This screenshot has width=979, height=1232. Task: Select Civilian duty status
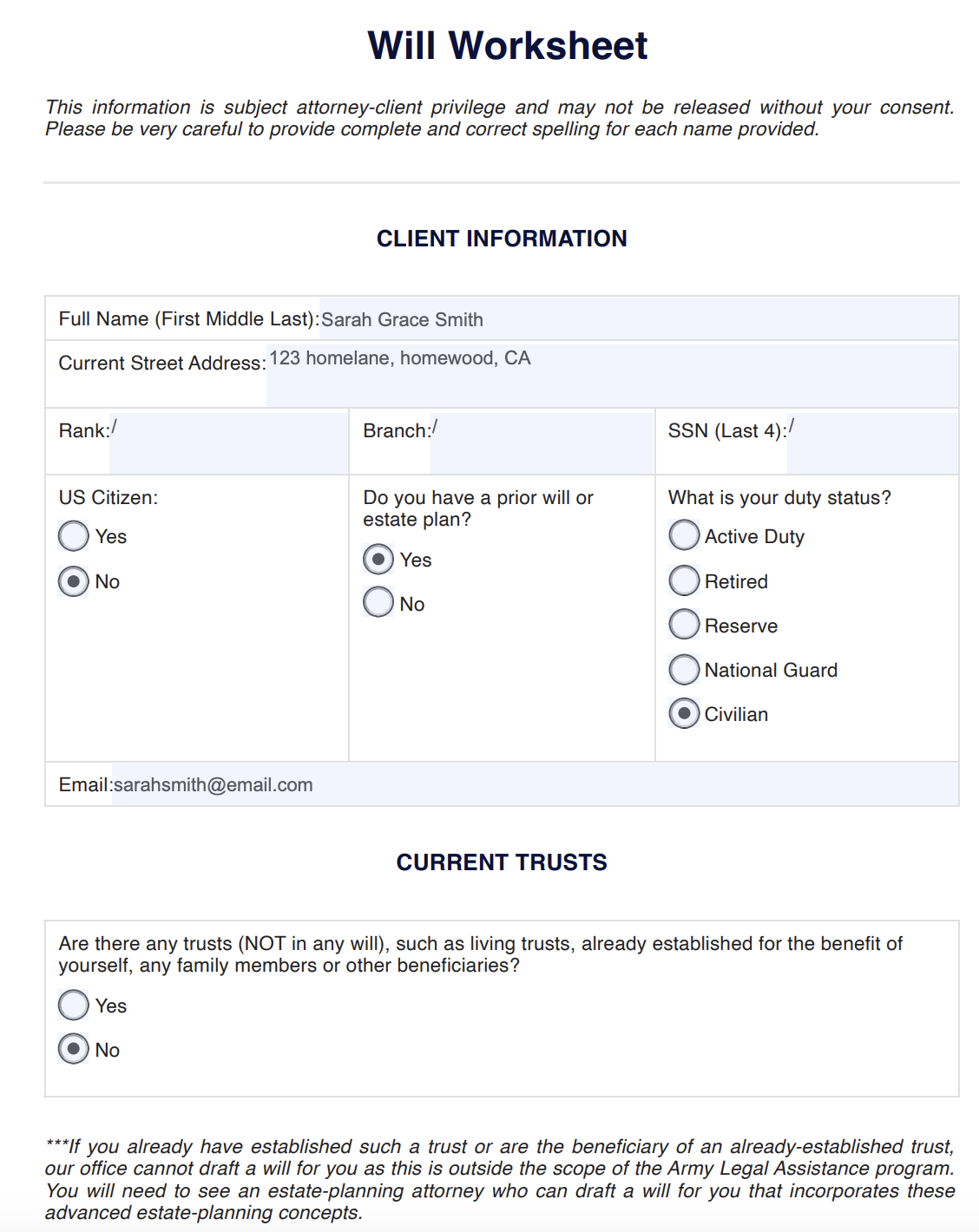point(684,714)
